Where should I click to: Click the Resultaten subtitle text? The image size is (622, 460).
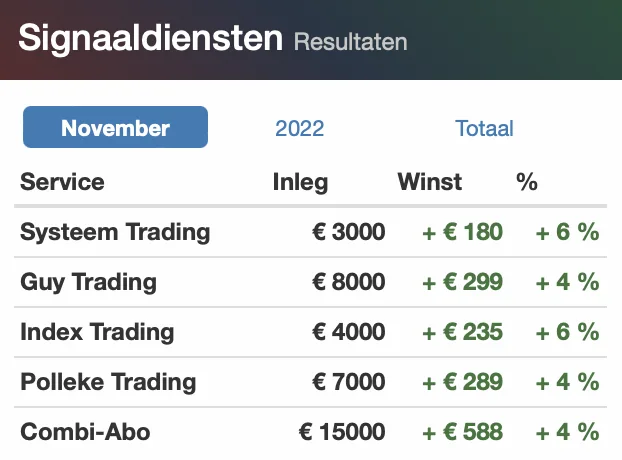(350, 42)
